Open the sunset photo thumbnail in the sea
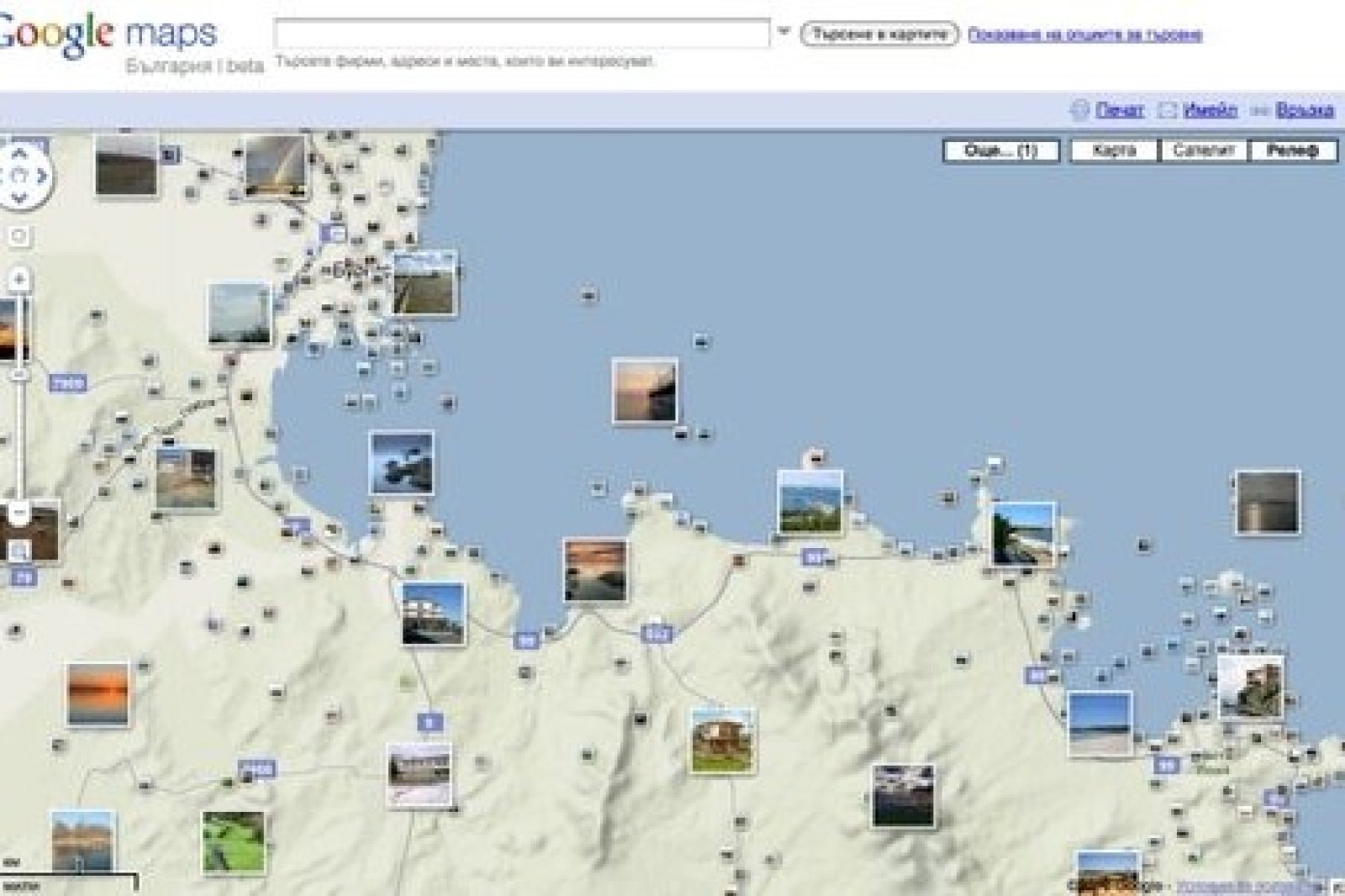The width and height of the screenshot is (1345, 896). click(644, 391)
